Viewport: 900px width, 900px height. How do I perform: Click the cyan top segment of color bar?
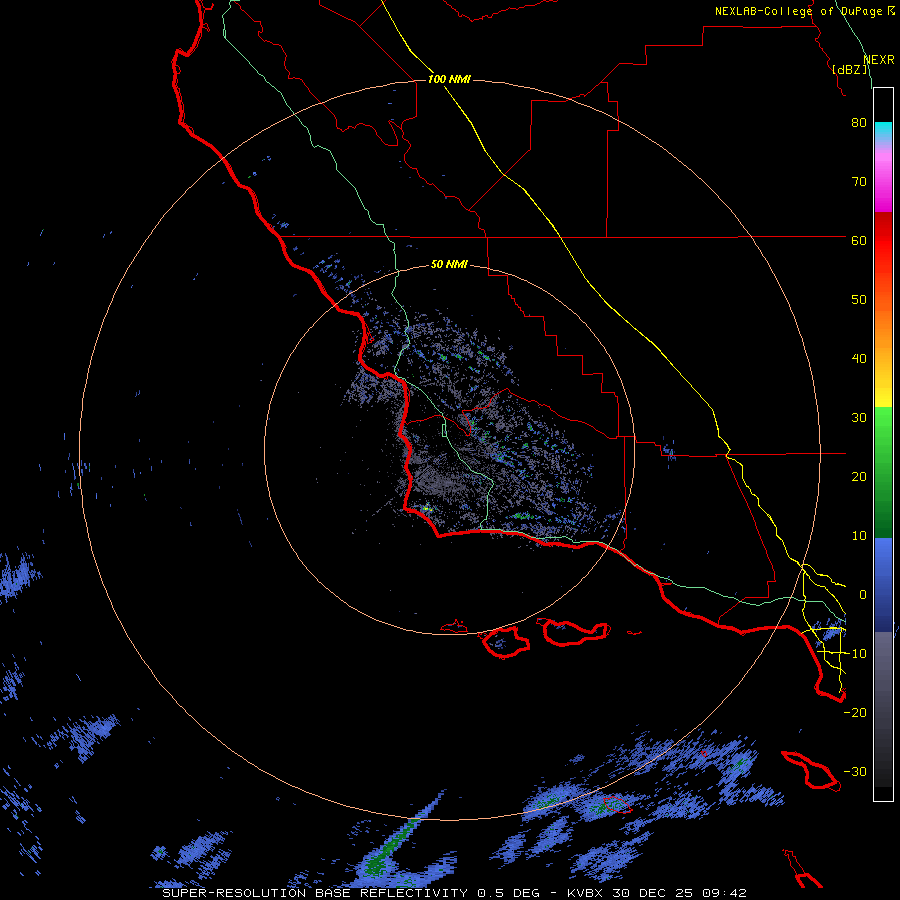click(883, 132)
